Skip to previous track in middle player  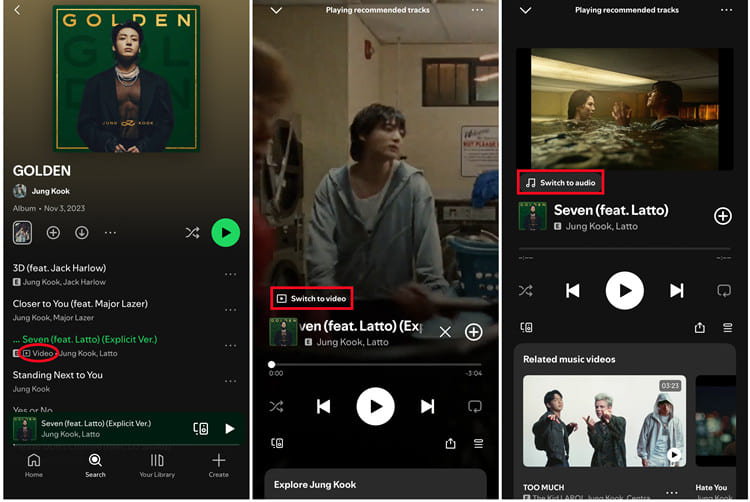click(324, 406)
